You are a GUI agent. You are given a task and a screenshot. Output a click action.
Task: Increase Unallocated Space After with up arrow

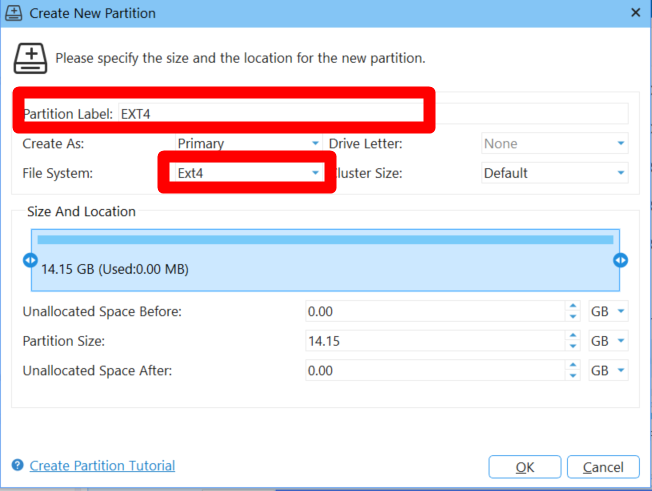coord(573,365)
